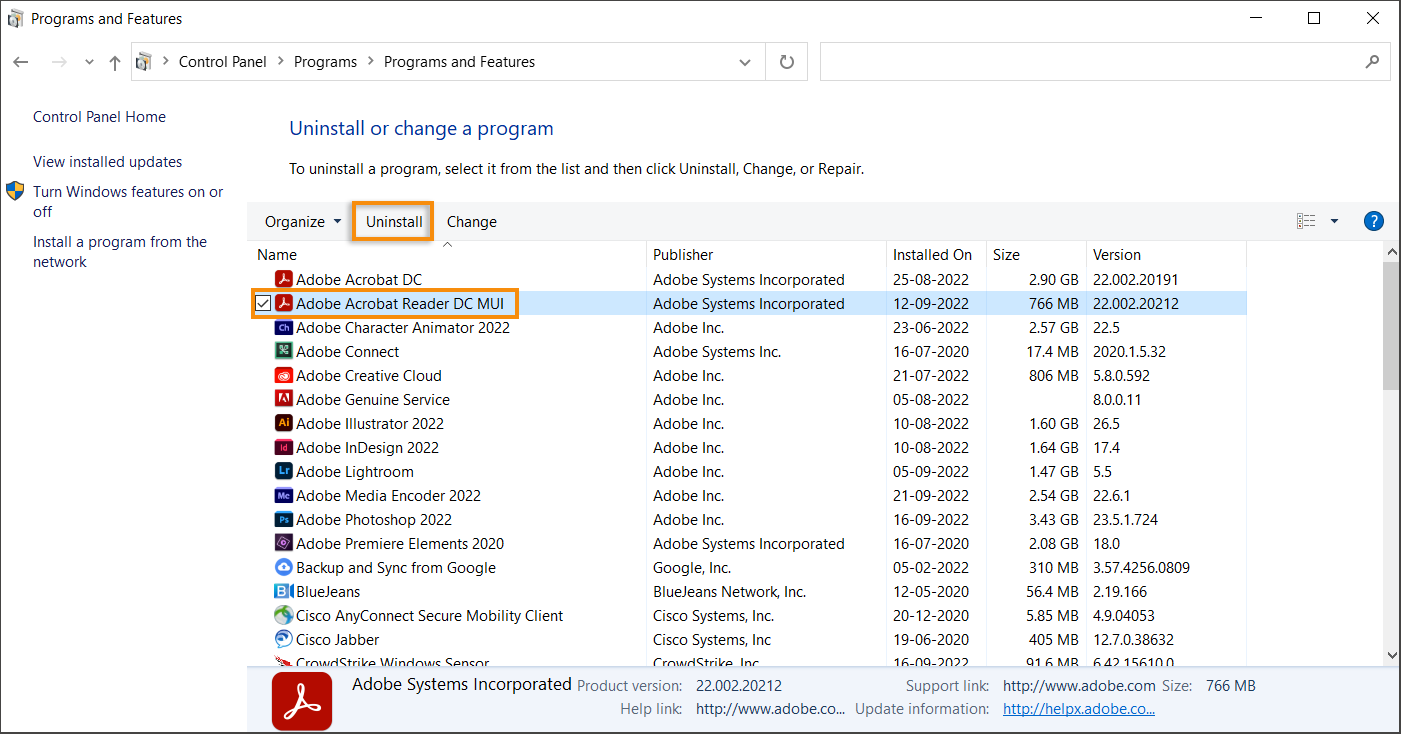Open the address bar dropdown chevron
This screenshot has height=734, width=1401.
[744, 61]
